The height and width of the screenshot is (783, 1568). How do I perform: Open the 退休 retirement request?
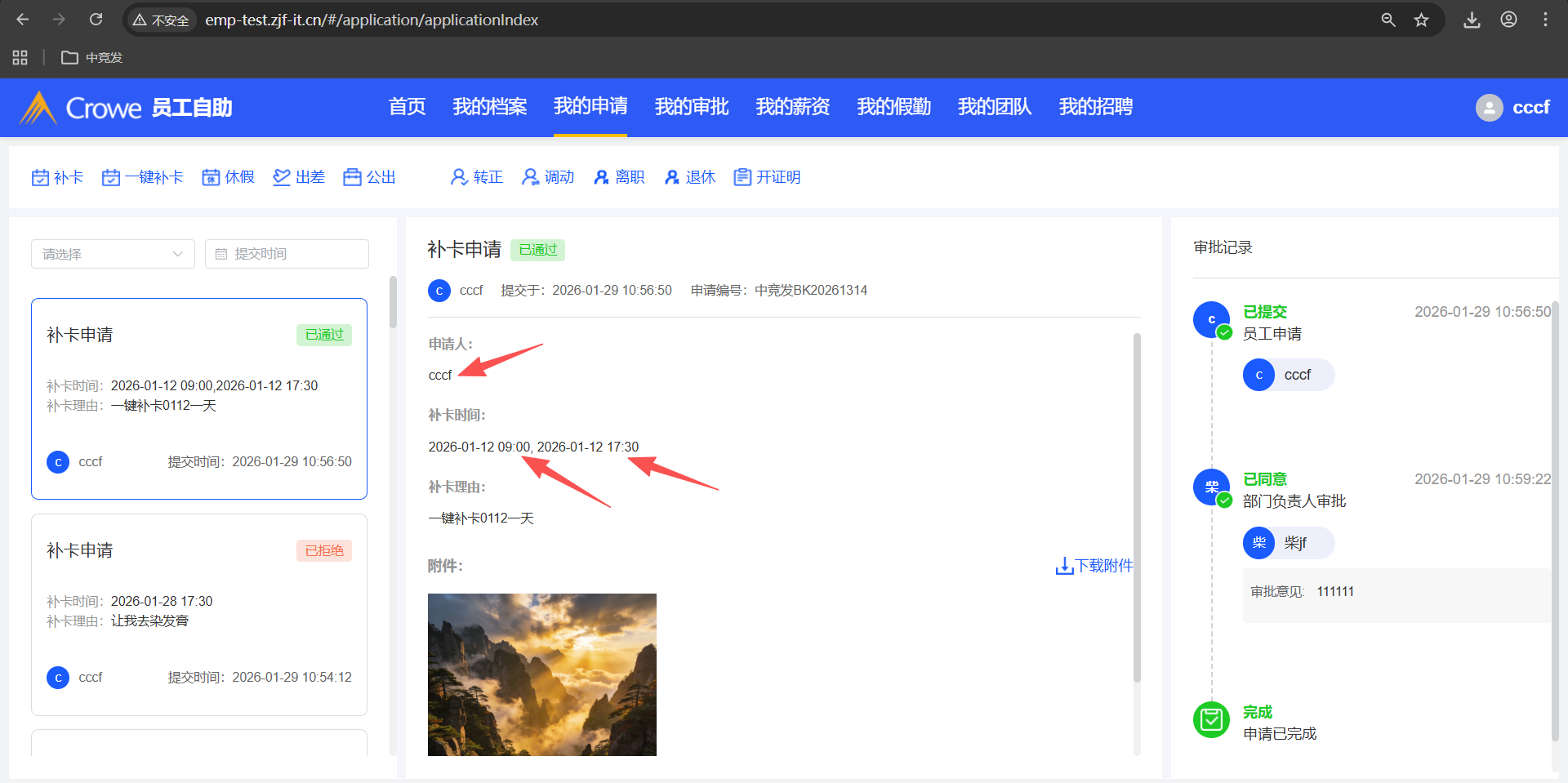pos(690,177)
